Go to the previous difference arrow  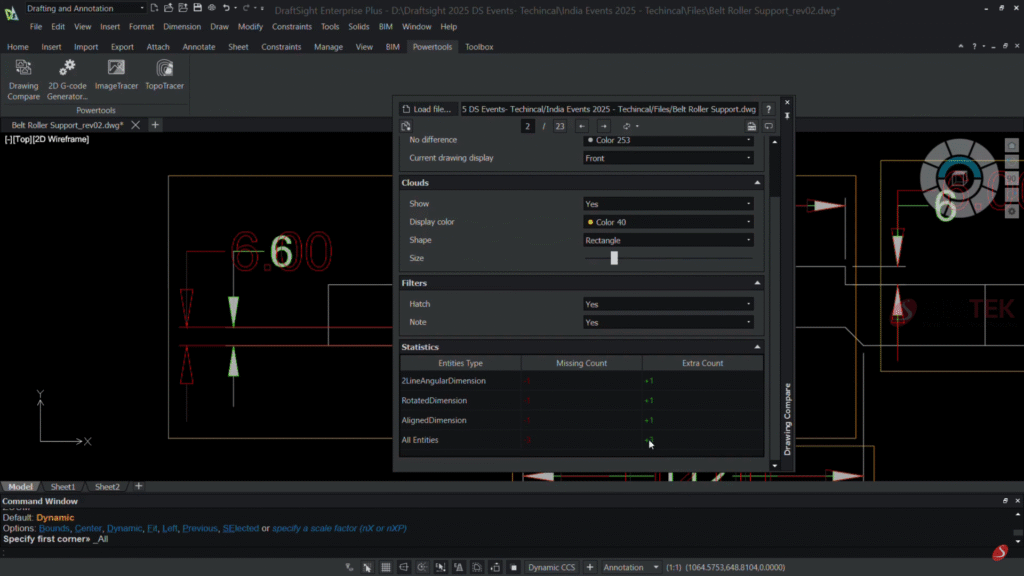pyautogui.click(x=582, y=126)
